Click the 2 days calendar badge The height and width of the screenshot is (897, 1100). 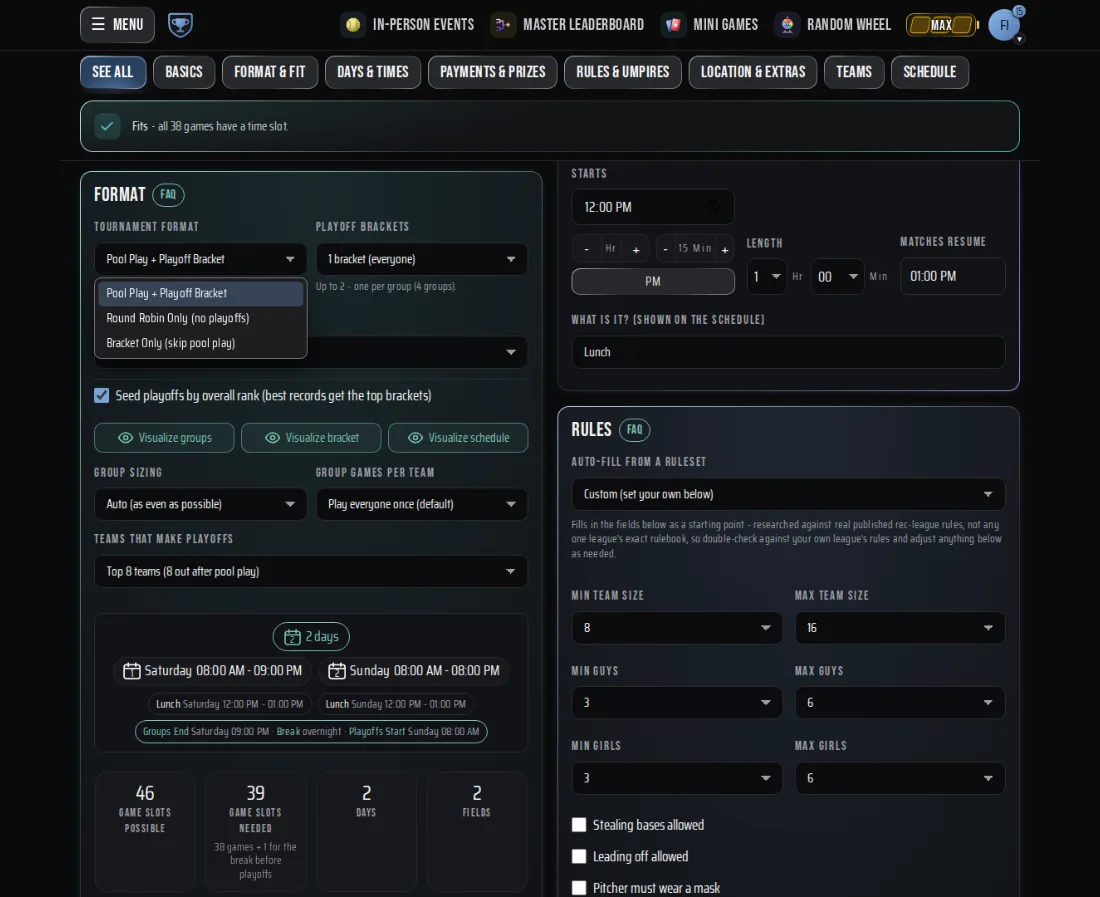pyautogui.click(x=311, y=637)
